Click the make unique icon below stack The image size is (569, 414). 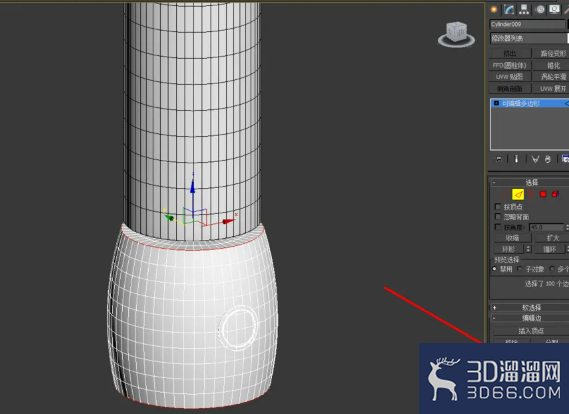535,159
